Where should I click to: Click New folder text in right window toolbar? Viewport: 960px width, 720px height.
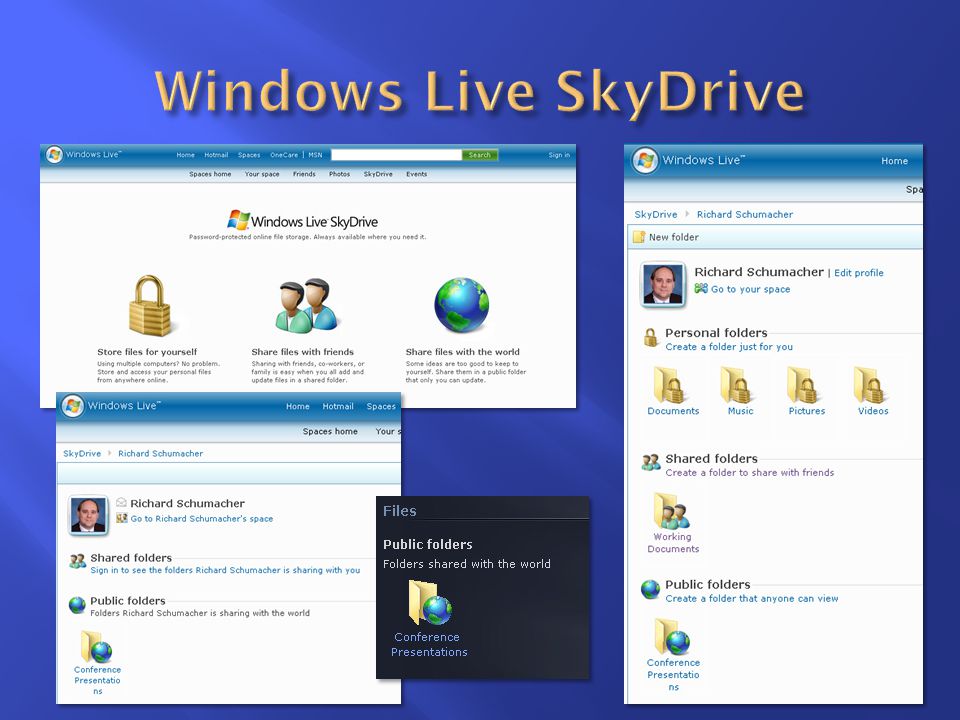coord(673,237)
